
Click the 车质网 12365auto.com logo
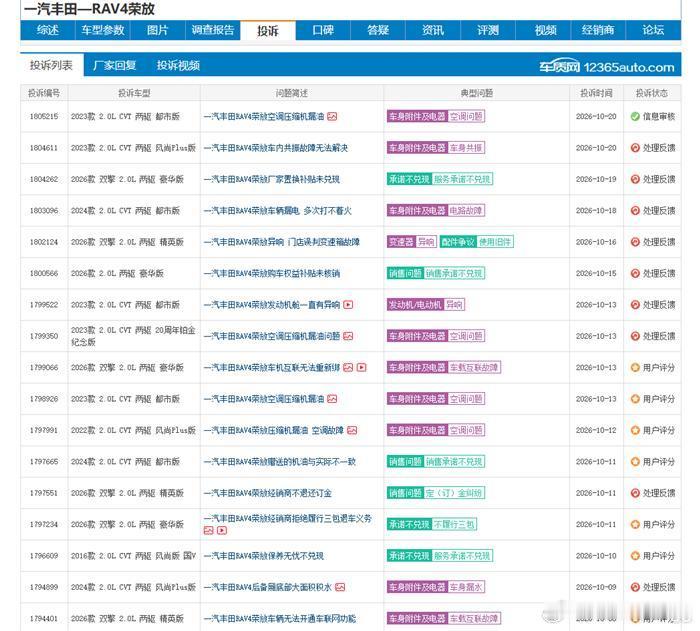(606, 67)
